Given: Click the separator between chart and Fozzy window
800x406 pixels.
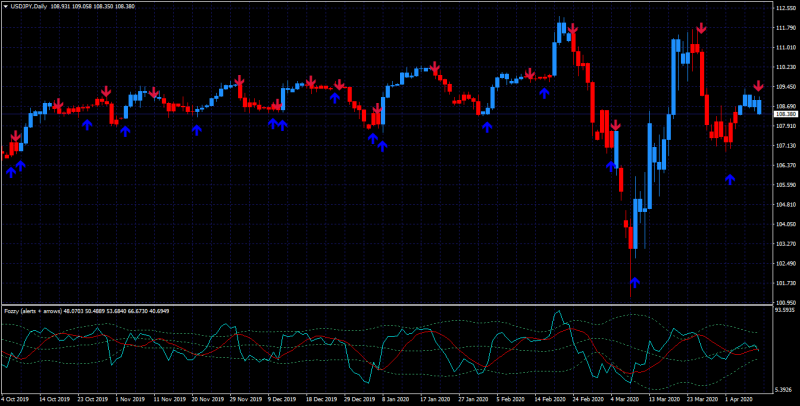Looking at the screenshot, I should point(387,306).
